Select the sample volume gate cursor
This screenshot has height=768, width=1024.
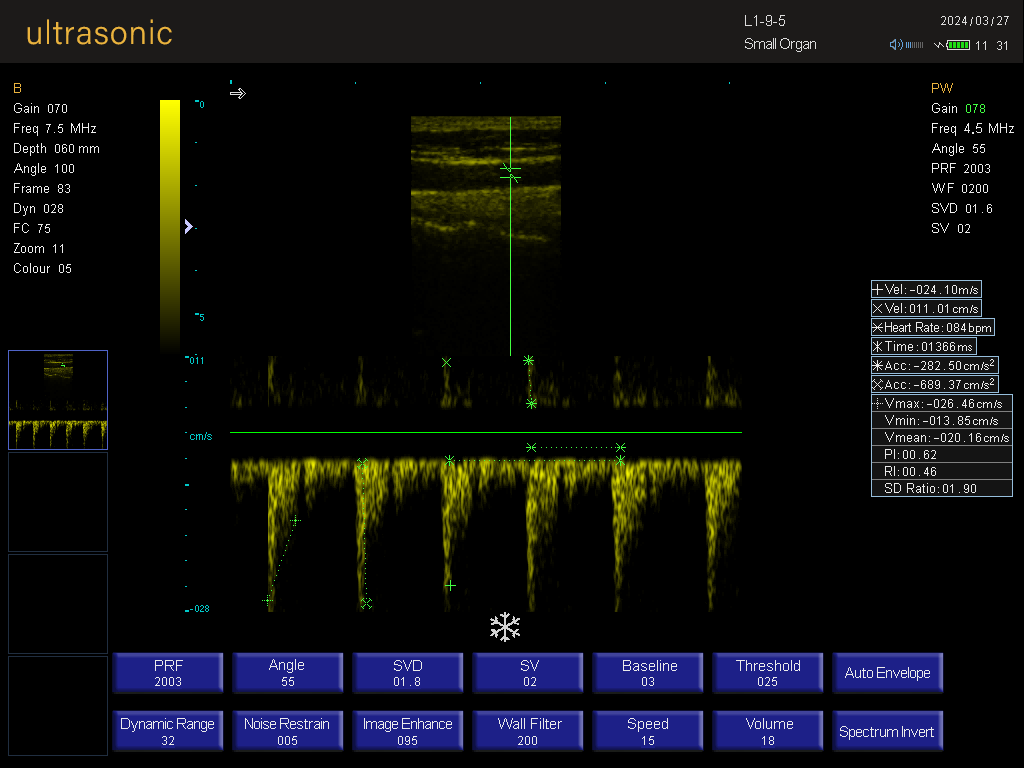pos(510,172)
